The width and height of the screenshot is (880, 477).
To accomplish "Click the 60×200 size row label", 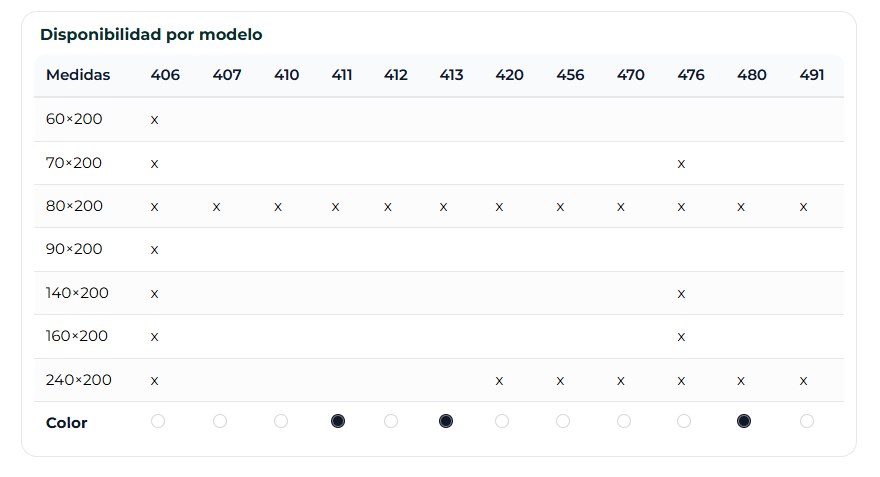I will (74, 119).
